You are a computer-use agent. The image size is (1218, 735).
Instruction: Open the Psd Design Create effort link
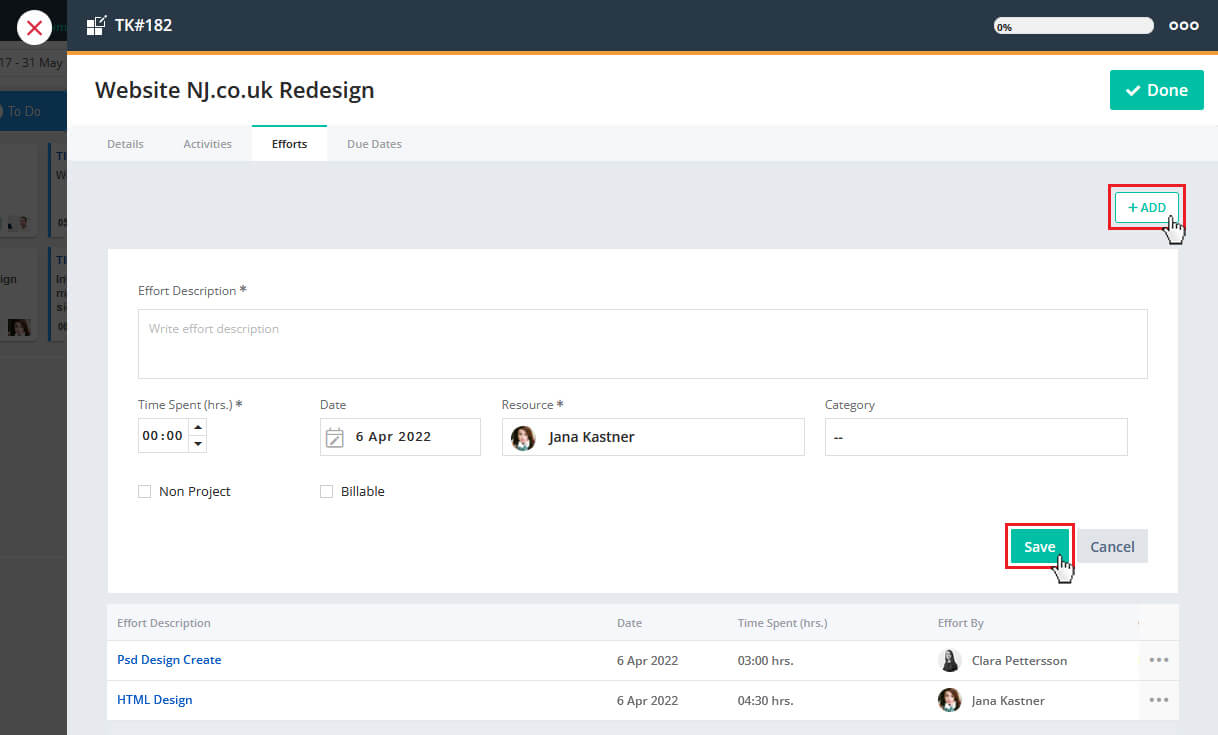(x=169, y=660)
